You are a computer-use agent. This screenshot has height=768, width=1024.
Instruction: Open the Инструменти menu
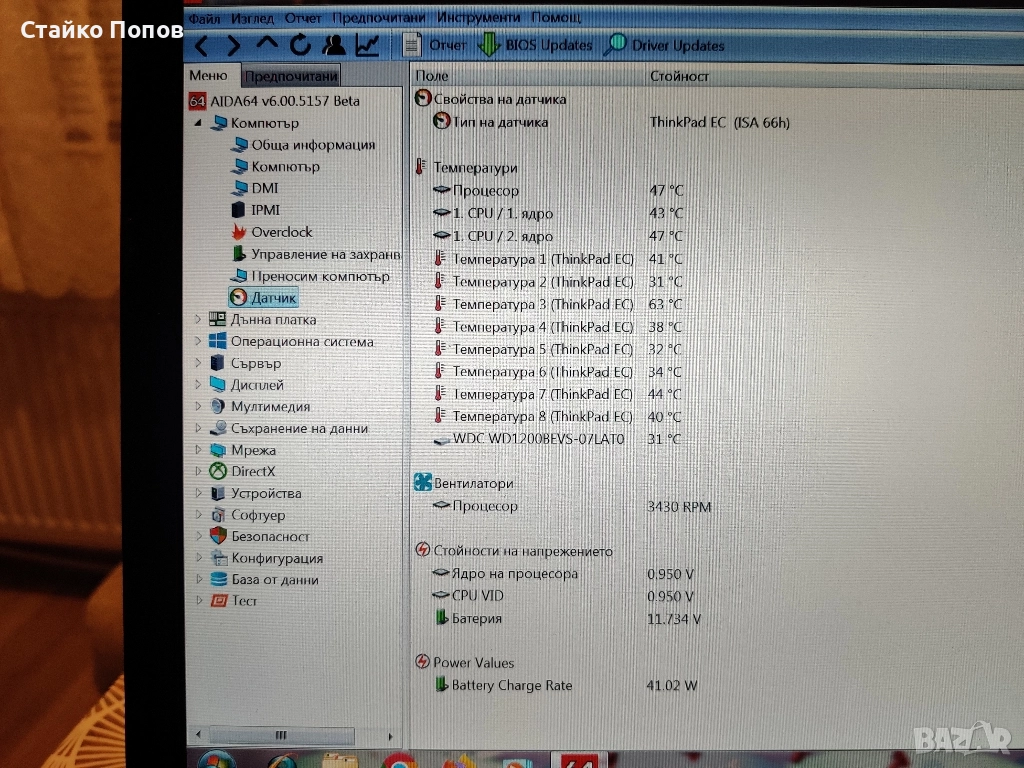(x=478, y=18)
